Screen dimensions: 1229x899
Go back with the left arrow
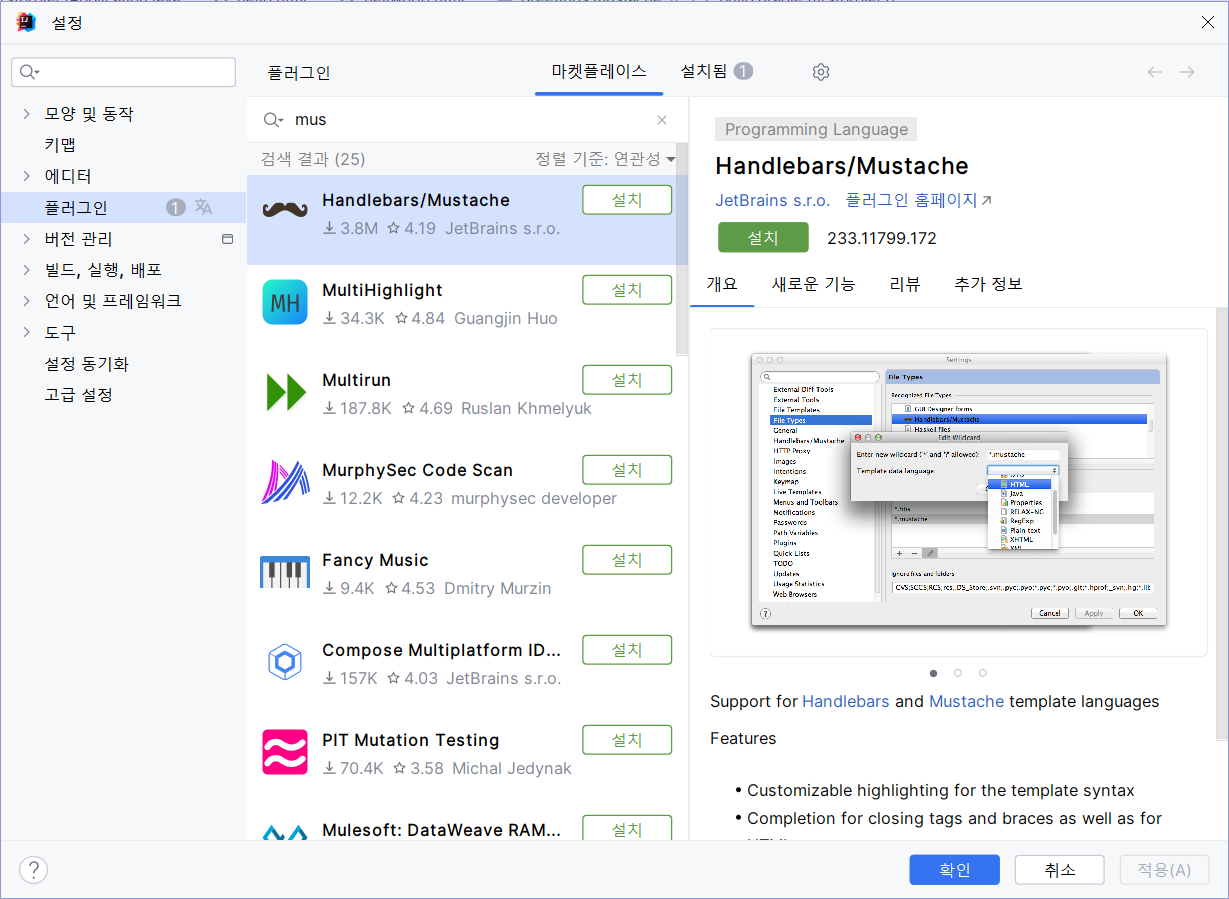(1155, 72)
